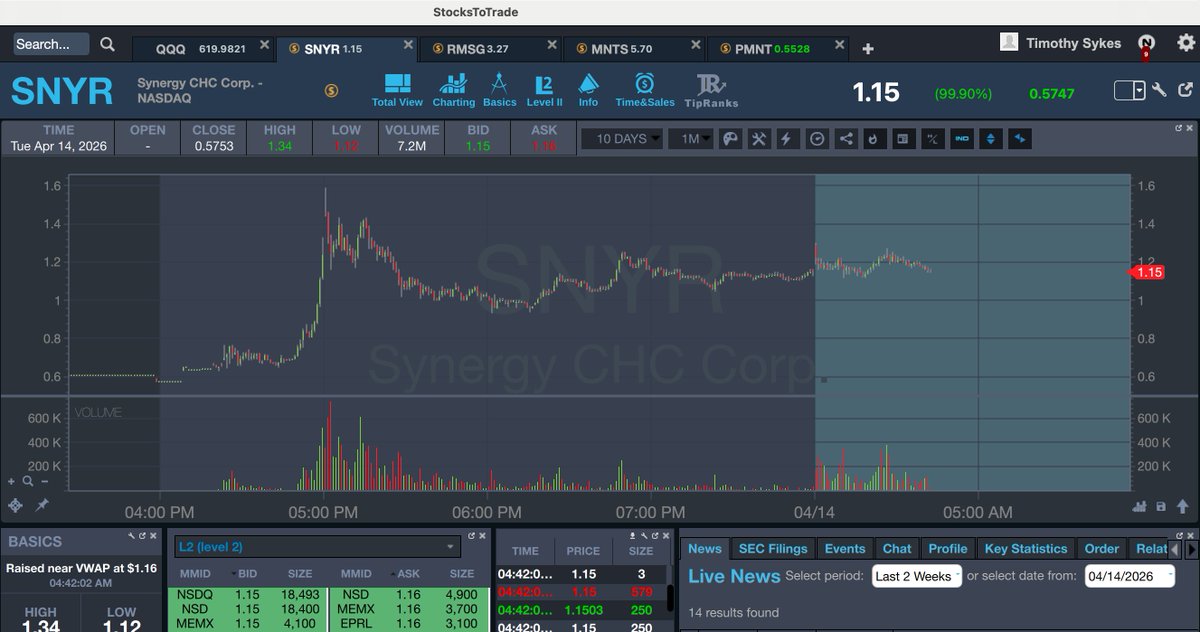
Task: Click the lightning bolt chart icon
Action: [x=786, y=139]
